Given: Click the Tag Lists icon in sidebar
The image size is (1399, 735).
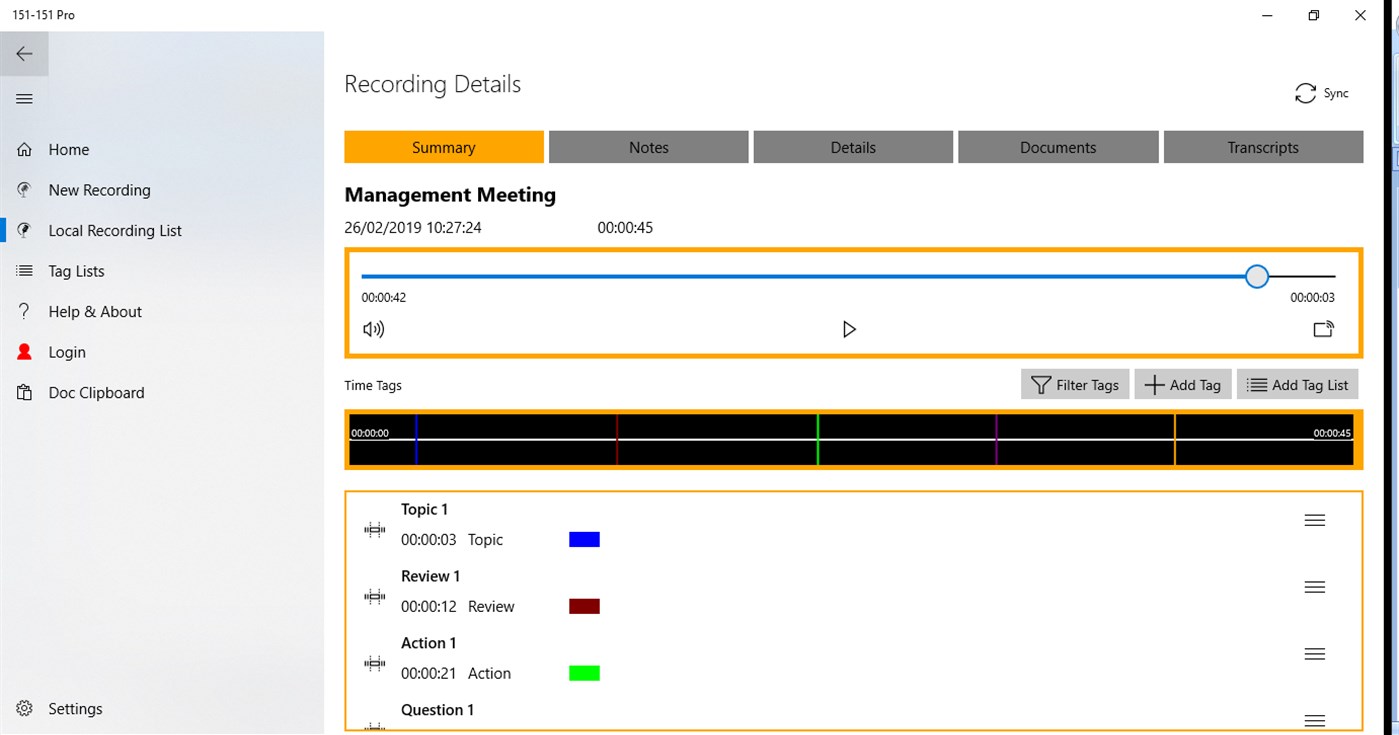Looking at the screenshot, I should click(x=23, y=270).
